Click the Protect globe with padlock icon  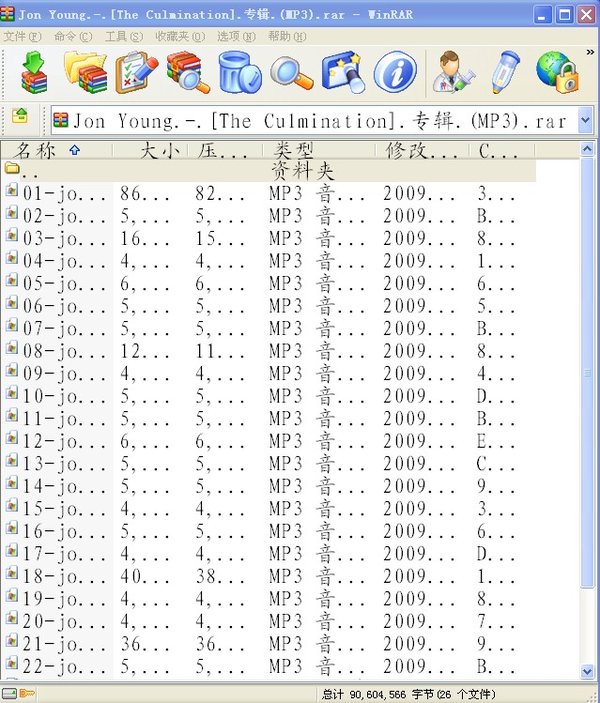(557, 72)
